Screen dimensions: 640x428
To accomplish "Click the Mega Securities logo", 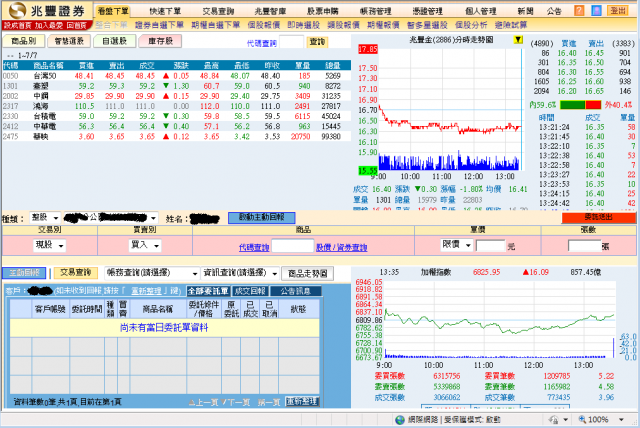I will [x=47, y=11].
